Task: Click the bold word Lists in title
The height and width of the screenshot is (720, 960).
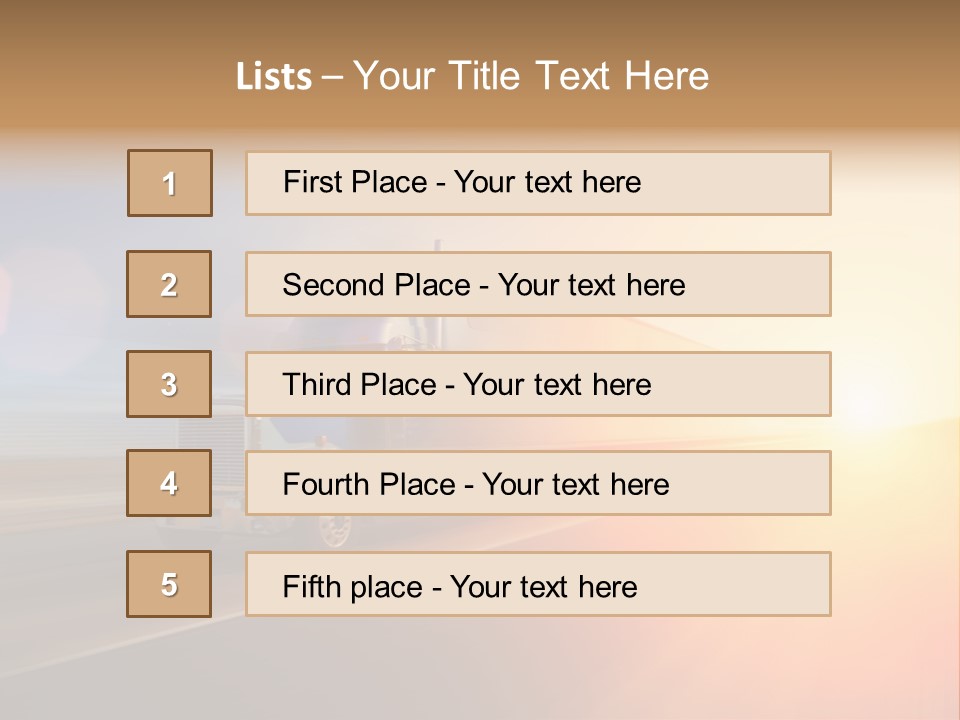Action: 274,77
